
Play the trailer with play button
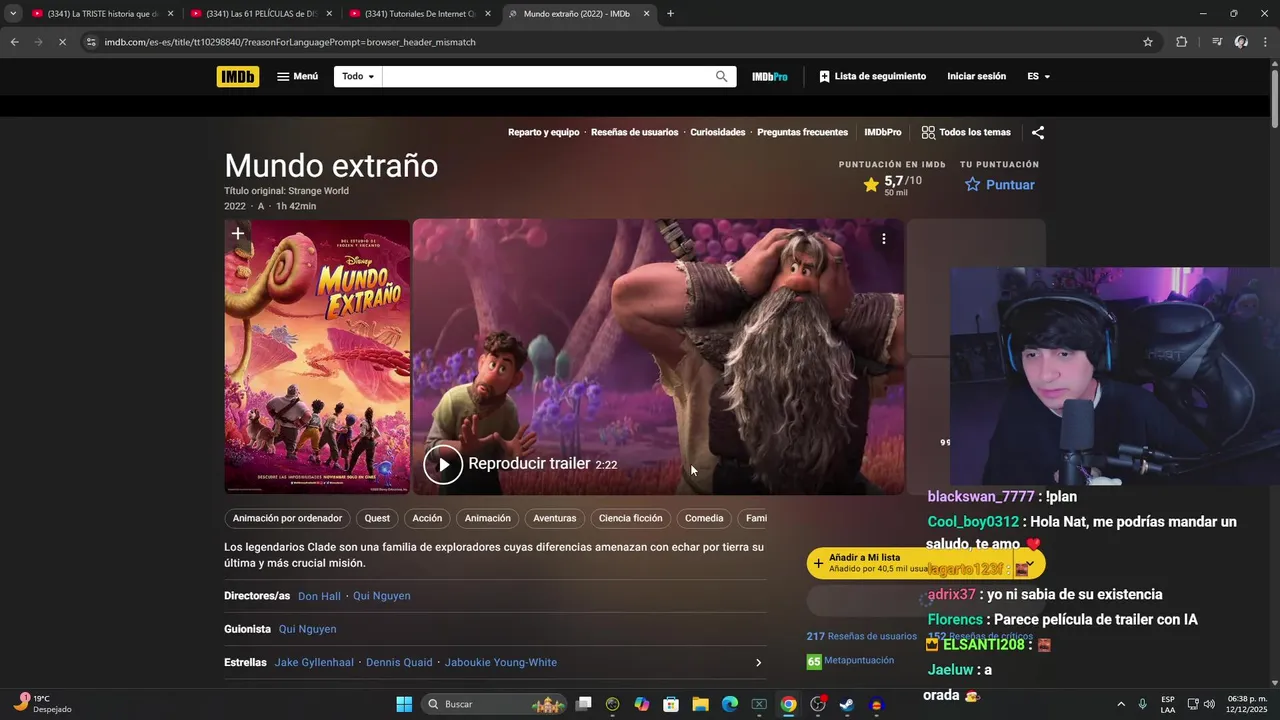[443, 464]
